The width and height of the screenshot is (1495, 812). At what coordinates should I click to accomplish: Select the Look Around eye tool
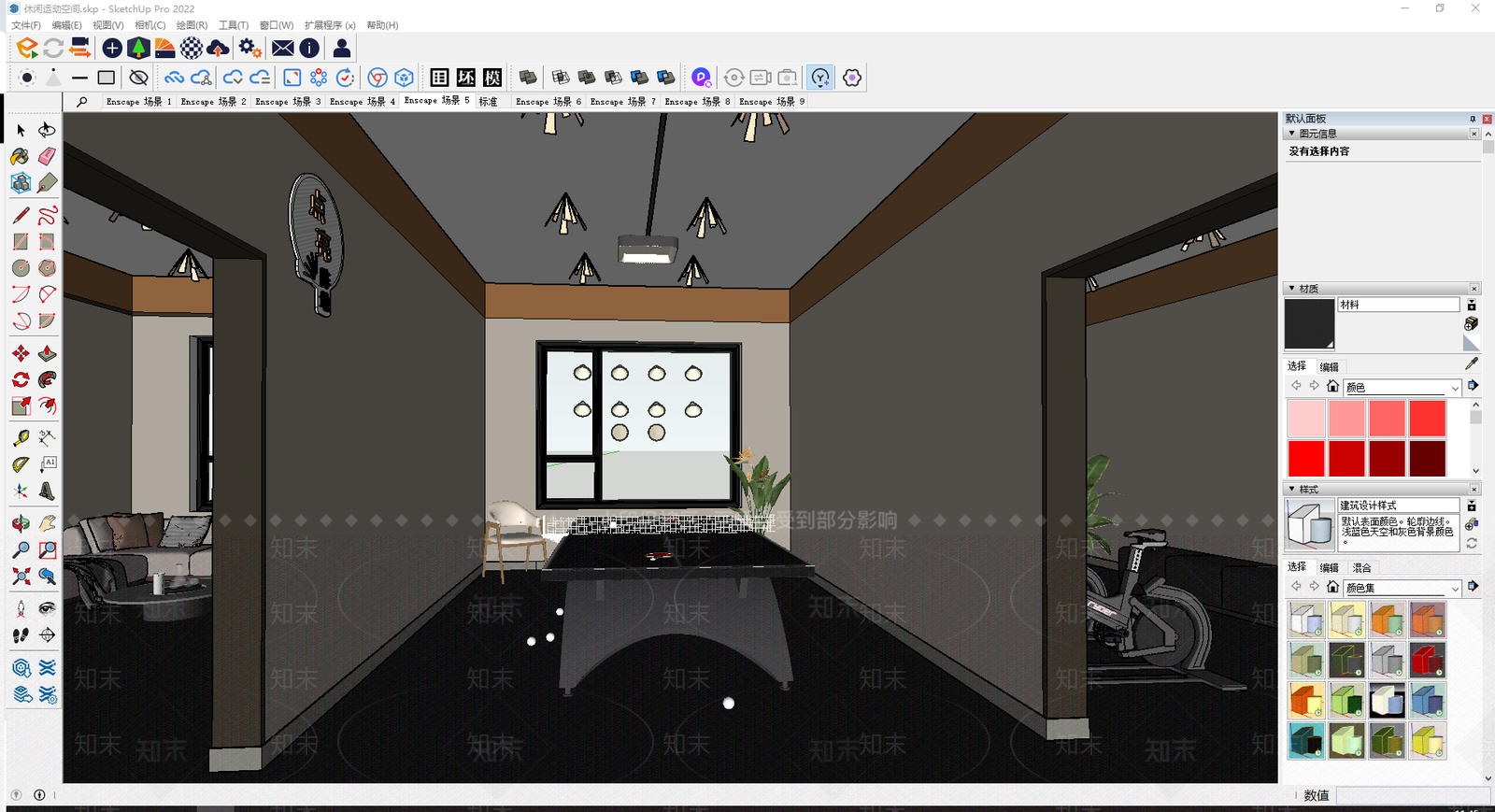point(47,608)
